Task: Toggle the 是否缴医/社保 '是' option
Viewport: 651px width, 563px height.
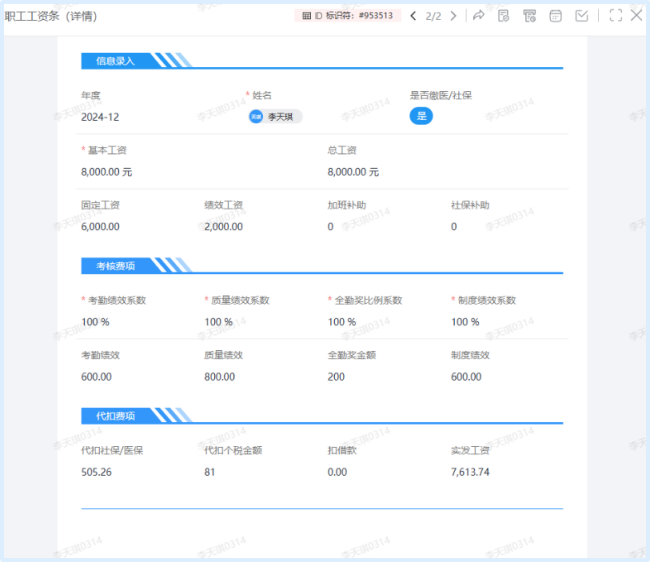Action: tap(421, 116)
